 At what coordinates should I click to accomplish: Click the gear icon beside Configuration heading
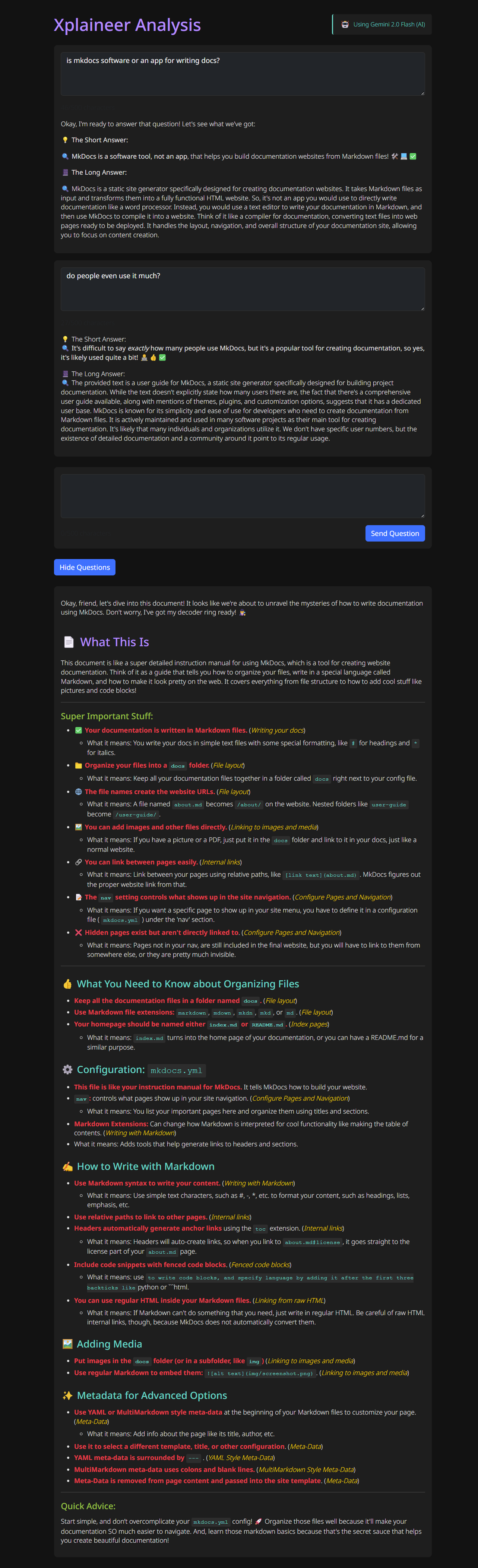tap(67, 1069)
